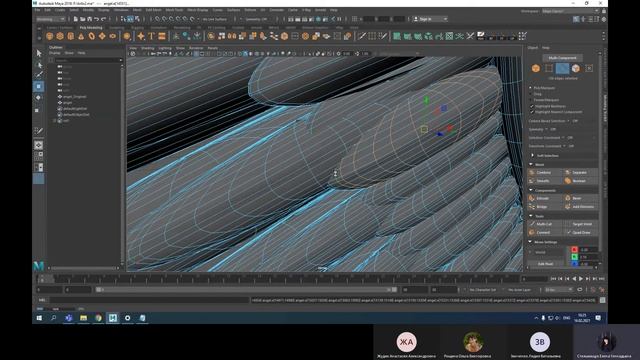Click the Undo icon in status line
The height and width of the screenshot is (360, 640).
point(96,19)
